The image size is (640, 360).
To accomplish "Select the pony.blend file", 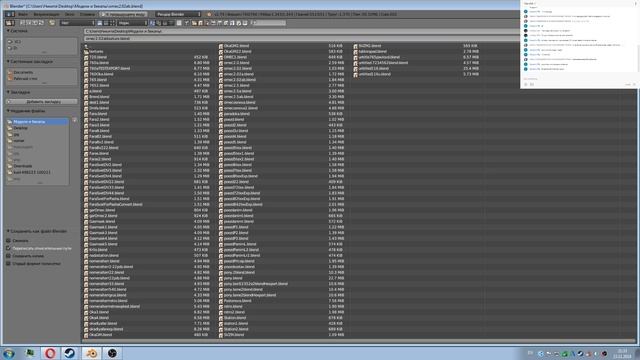I will click(x=233, y=278).
